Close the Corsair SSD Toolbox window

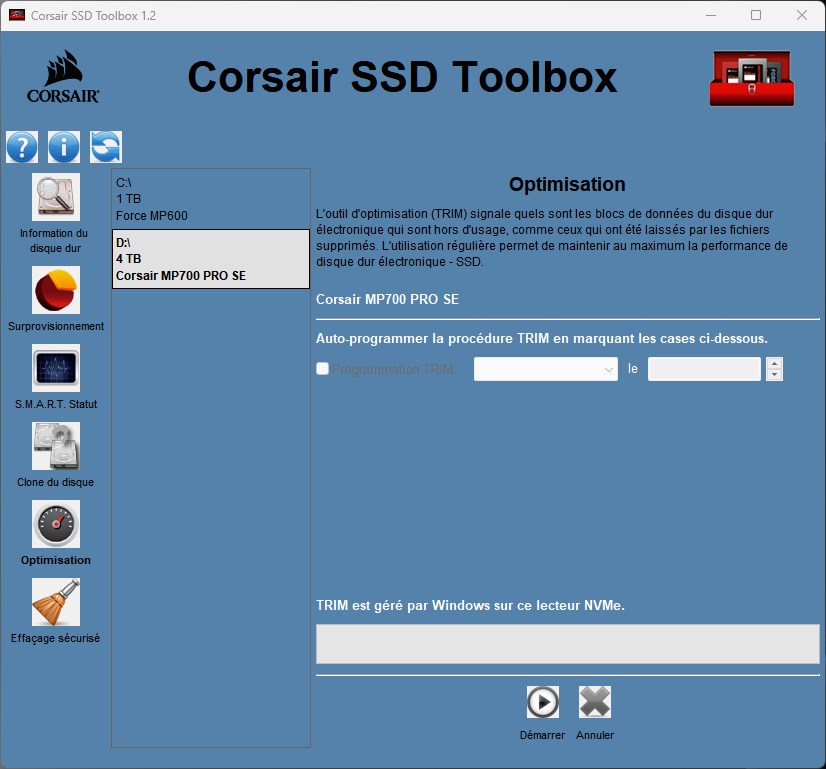pos(802,15)
